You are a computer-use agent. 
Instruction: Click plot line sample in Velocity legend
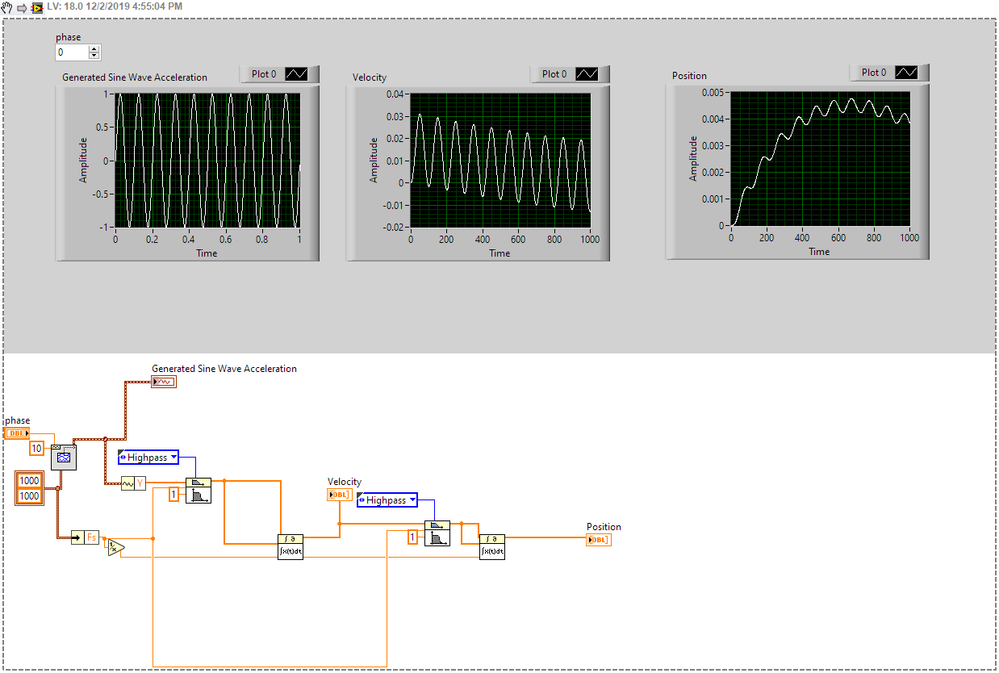coord(587,74)
